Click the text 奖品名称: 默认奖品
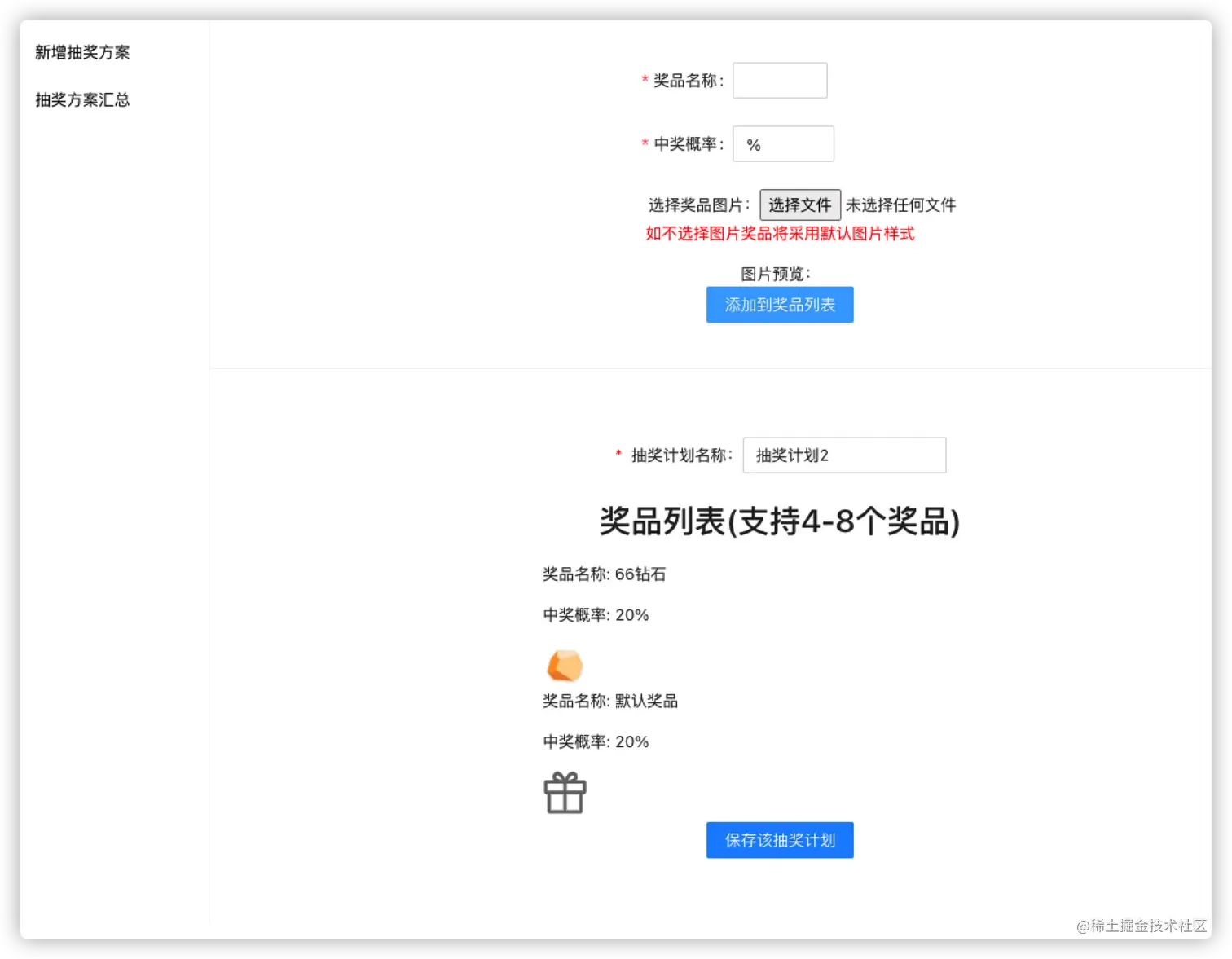The image size is (1232, 959). [610, 701]
